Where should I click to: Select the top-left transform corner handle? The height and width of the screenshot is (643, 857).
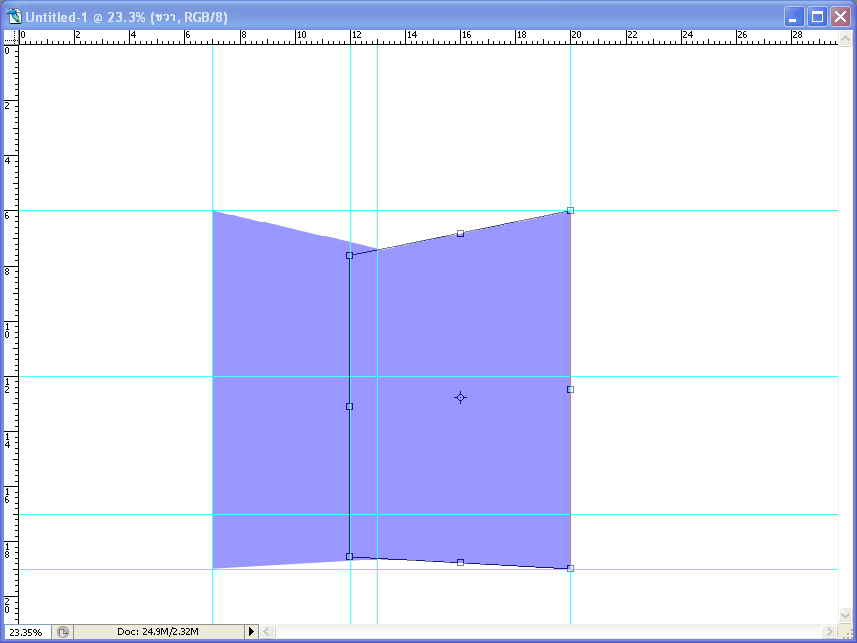(x=349, y=255)
